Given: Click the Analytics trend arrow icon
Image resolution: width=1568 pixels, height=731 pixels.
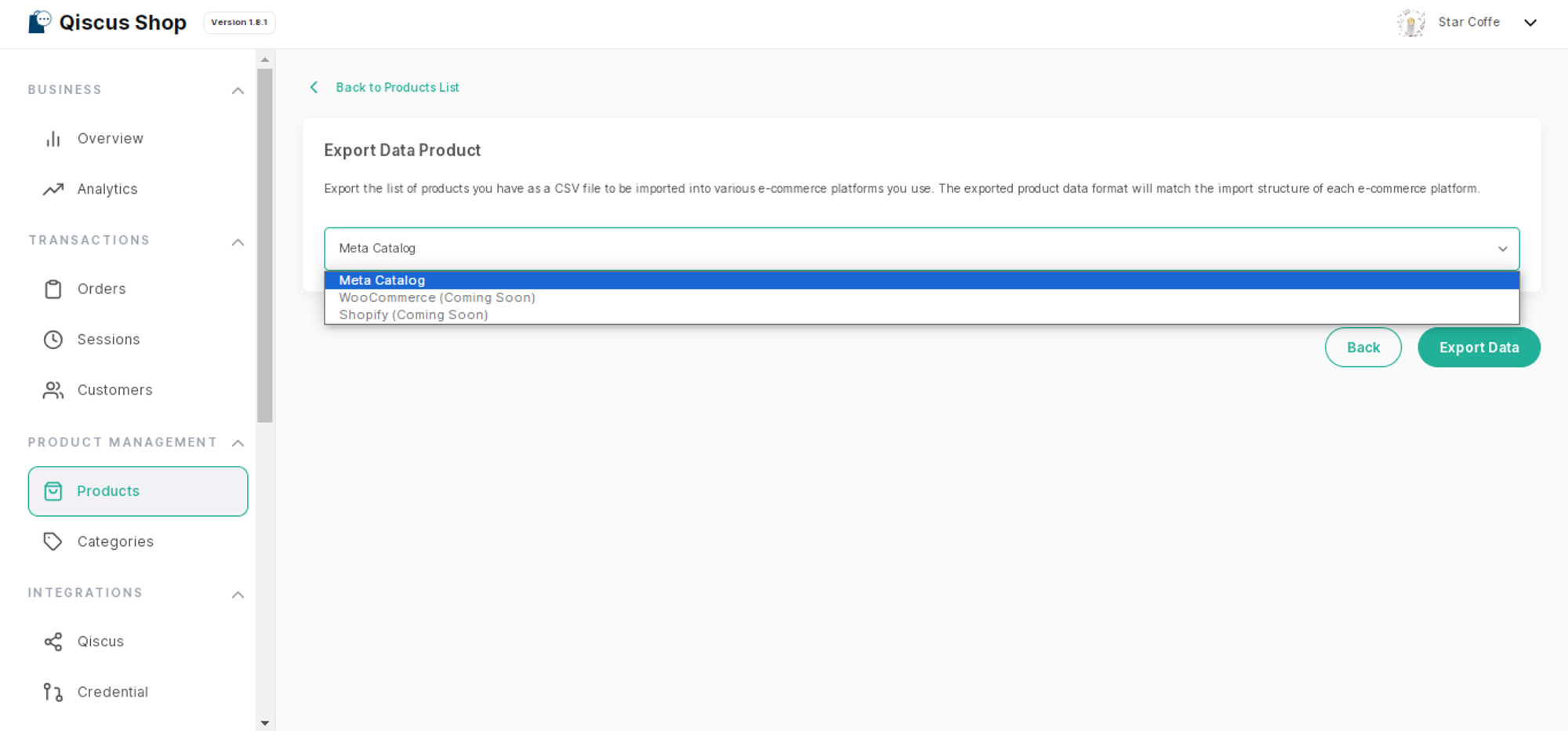Looking at the screenshot, I should click(x=53, y=189).
